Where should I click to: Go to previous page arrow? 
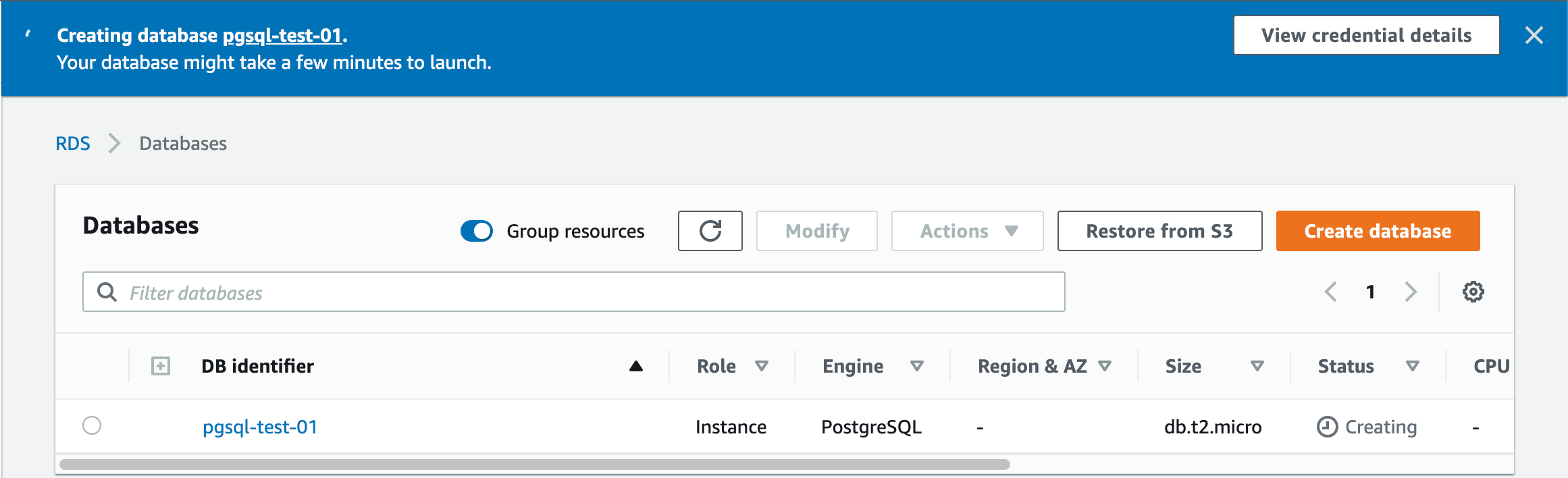[x=1331, y=292]
